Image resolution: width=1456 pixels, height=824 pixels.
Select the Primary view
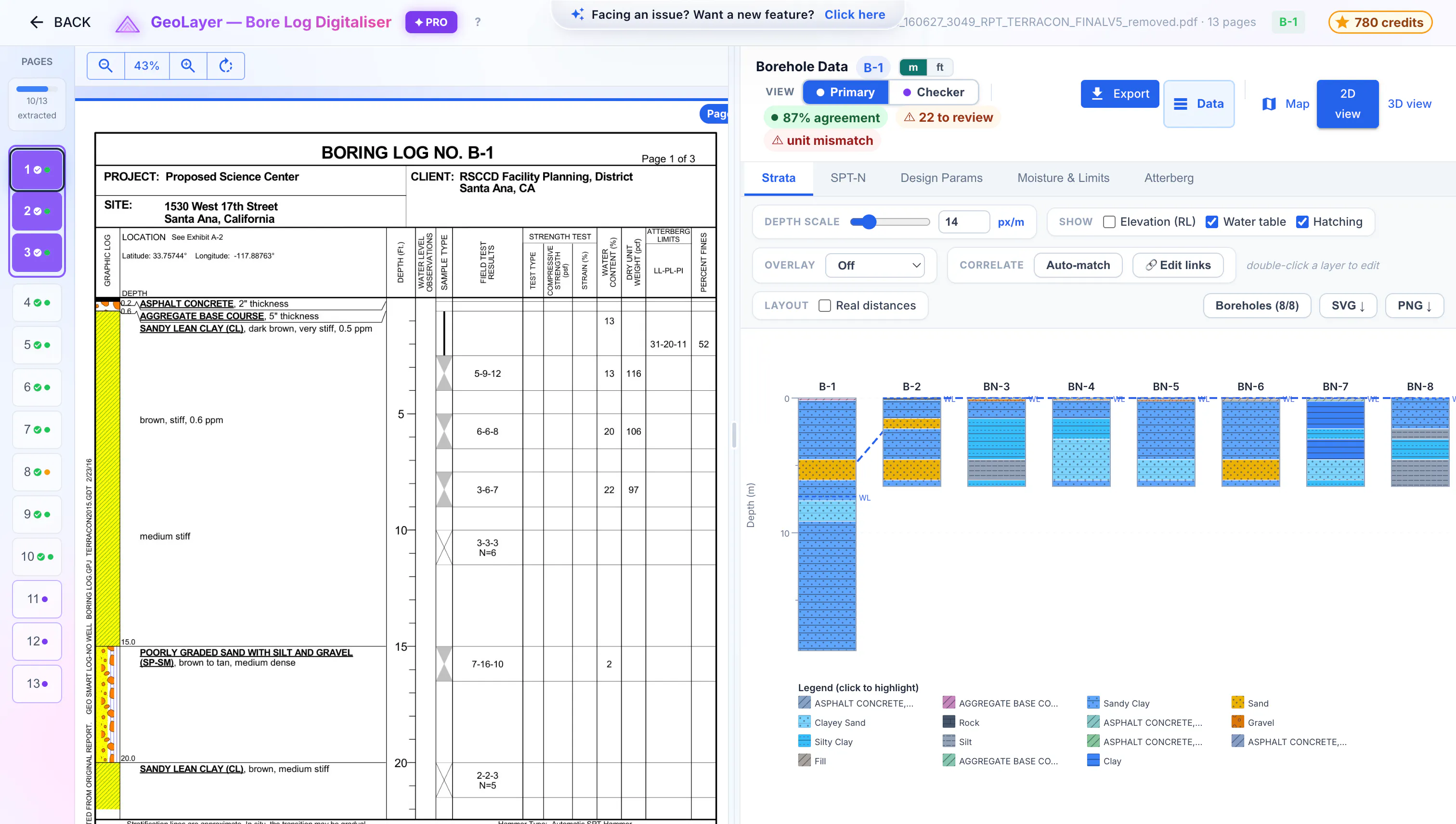846,92
